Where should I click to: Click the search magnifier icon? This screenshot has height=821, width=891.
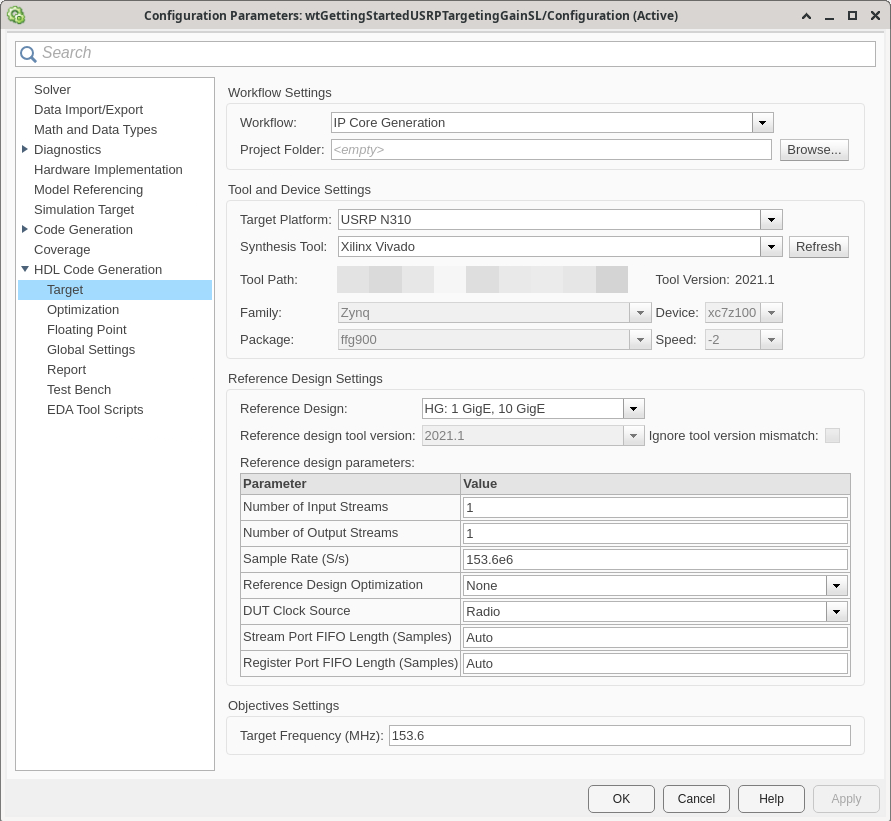click(x=30, y=53)
